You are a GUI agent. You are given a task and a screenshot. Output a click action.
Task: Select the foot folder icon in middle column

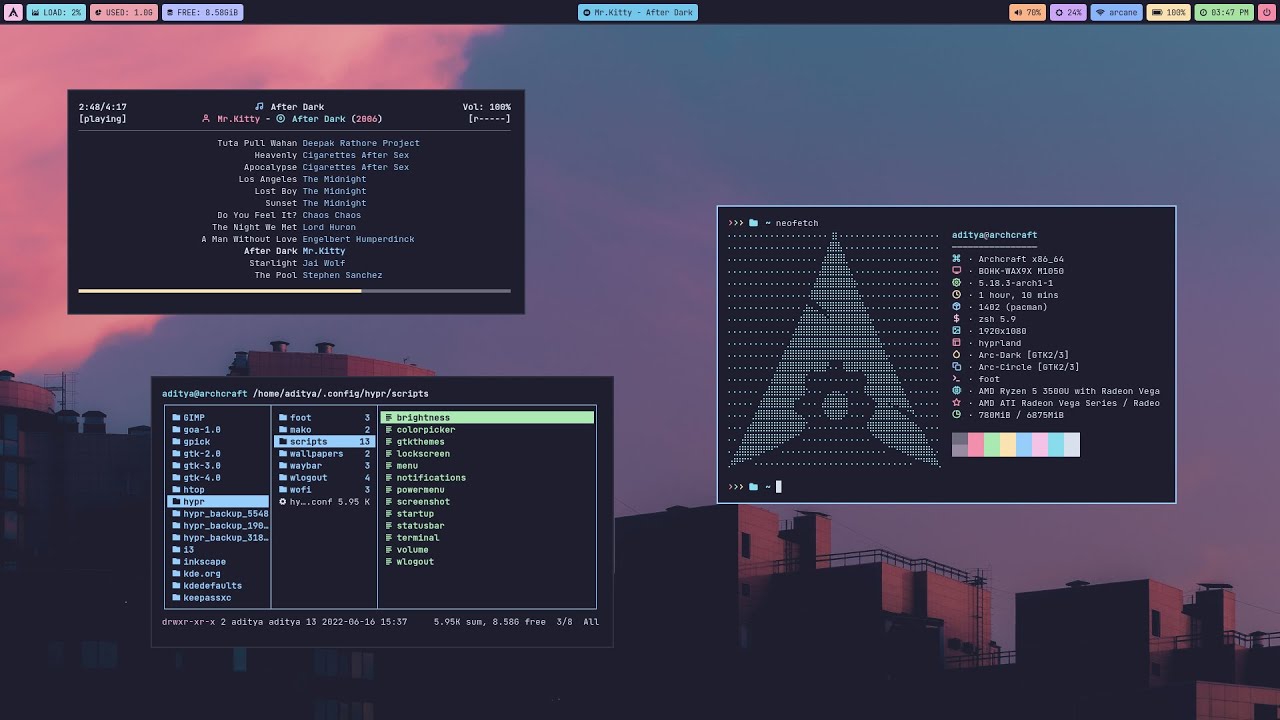click(283, 418)
